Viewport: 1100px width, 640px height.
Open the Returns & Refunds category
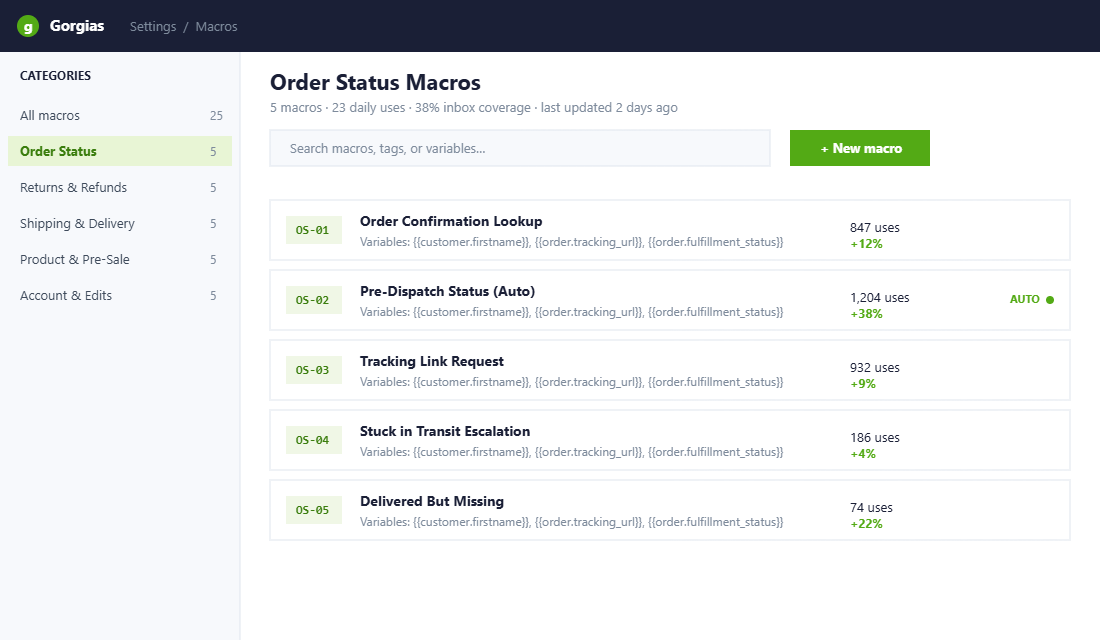120,187
